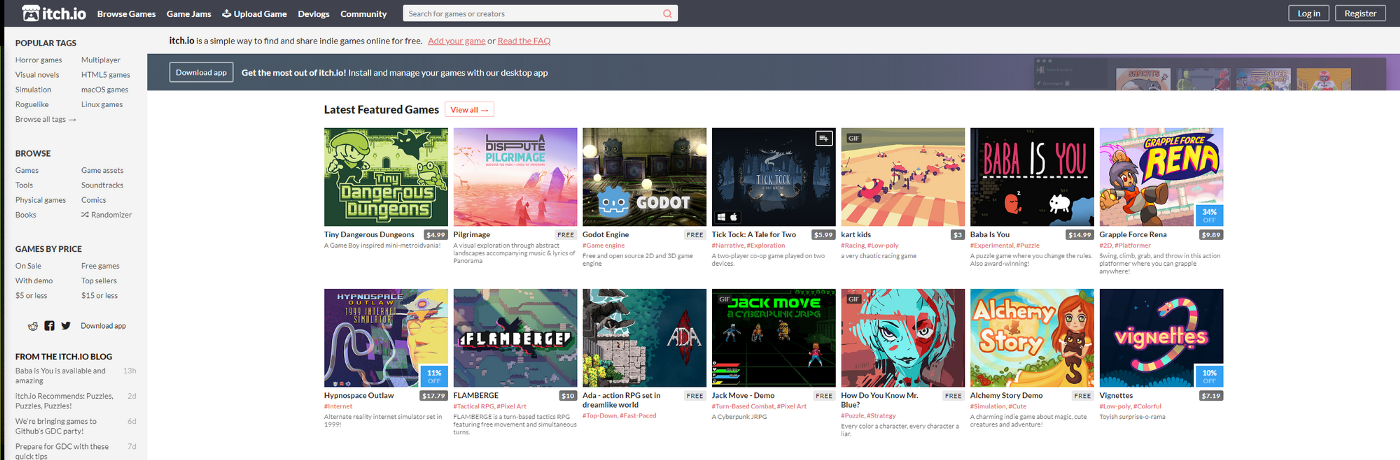Click GIF badge on kart kids

(x=854, y=139)
